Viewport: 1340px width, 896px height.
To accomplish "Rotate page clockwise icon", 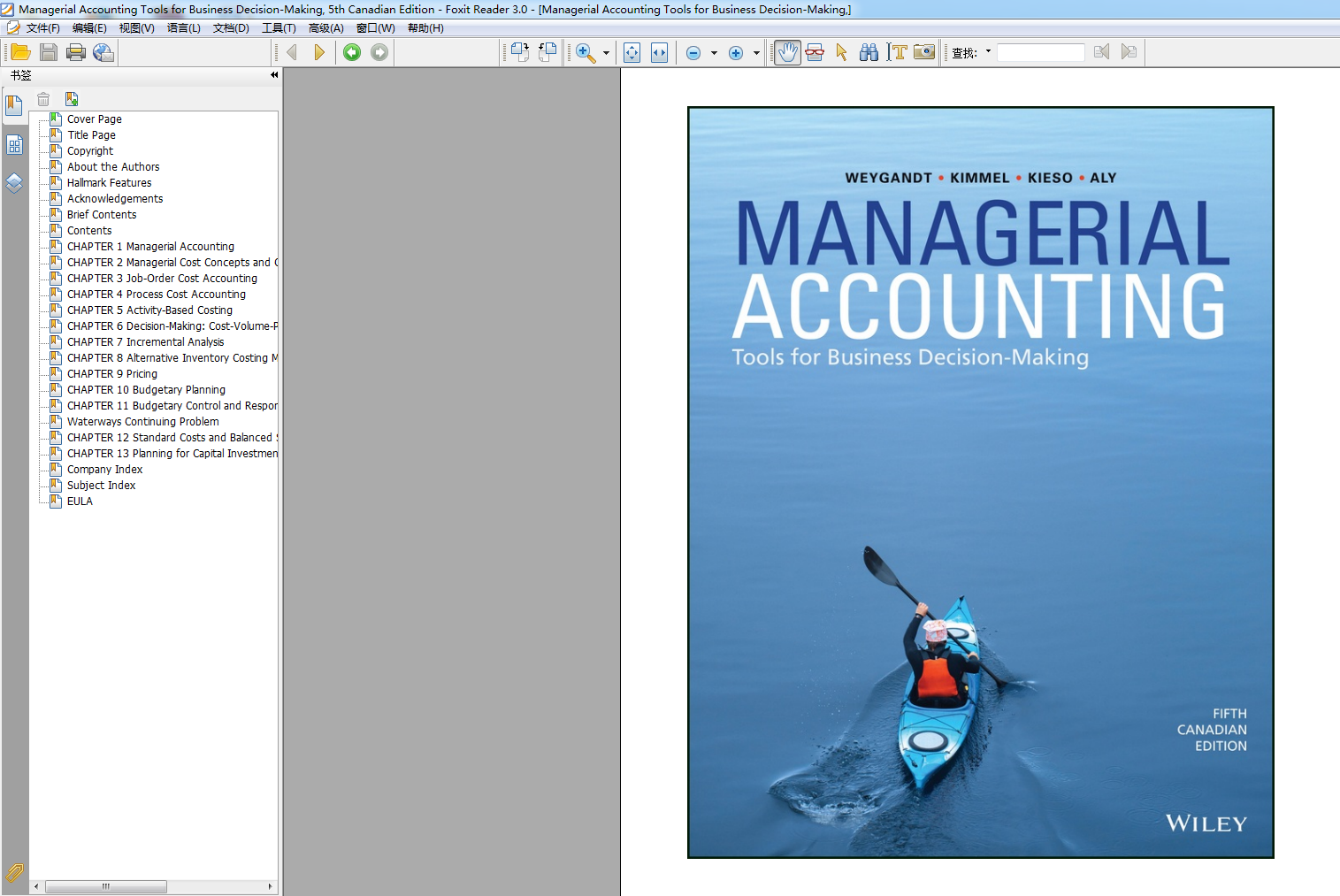I will (x=520, y=52).
